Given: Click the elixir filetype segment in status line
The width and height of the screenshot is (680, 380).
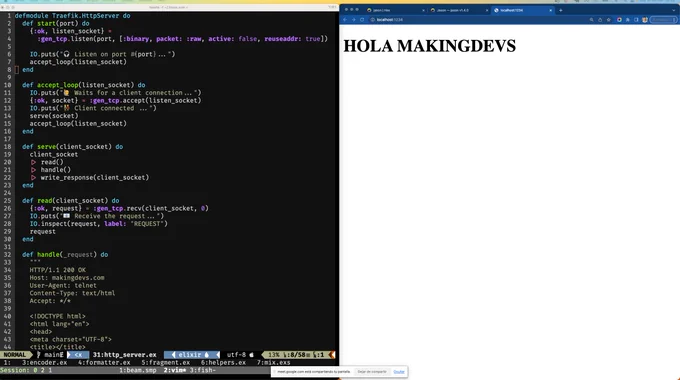Looking at the screenshot, I should [192, 355].
